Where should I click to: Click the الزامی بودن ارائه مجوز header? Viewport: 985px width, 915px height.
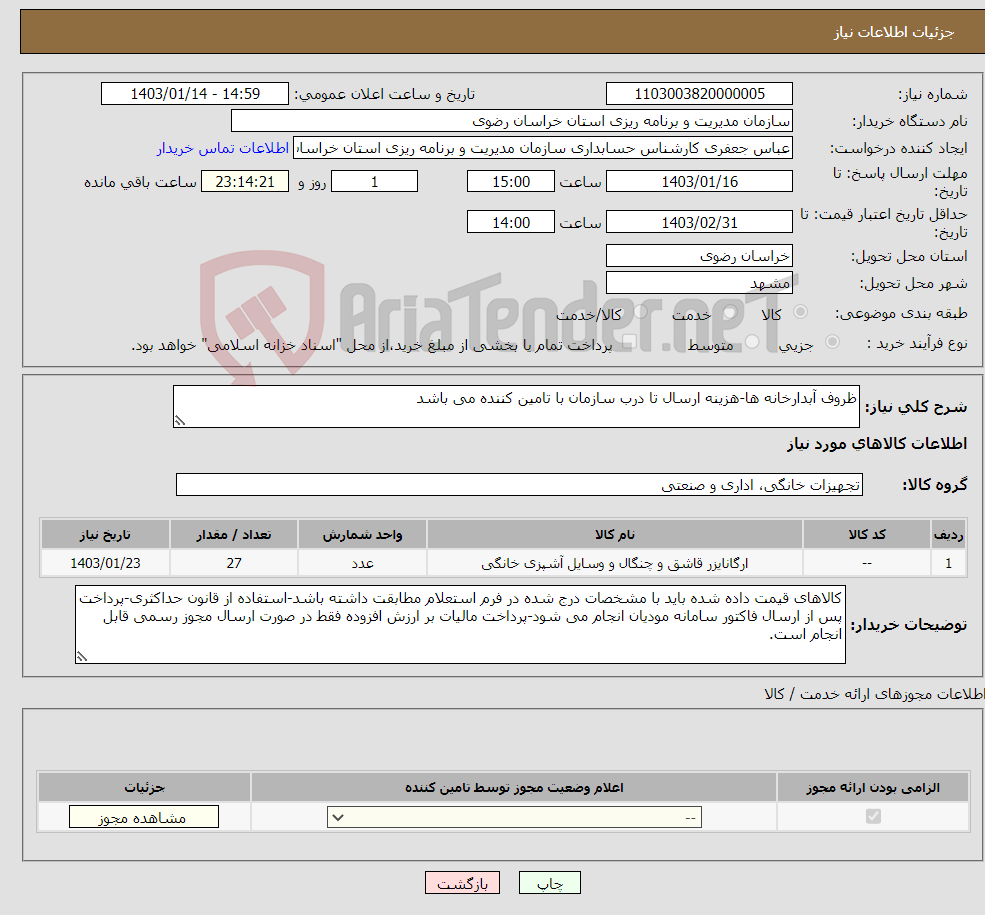pos(873,787)
